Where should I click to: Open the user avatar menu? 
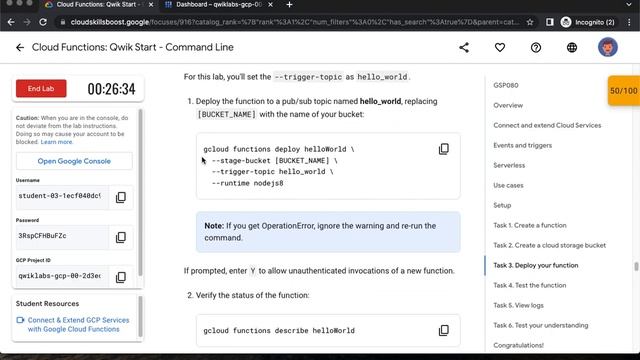(x=608, y=47)
